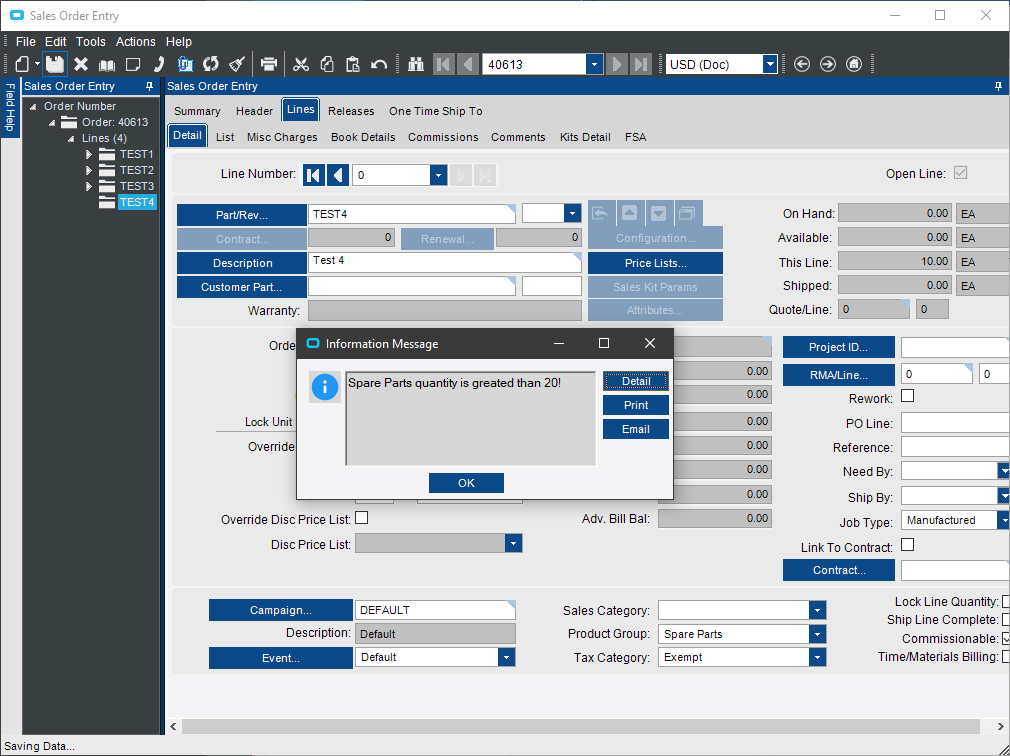Click the Delete X toolbar icon
The image size is (1010, 756).
pos(81,64)
